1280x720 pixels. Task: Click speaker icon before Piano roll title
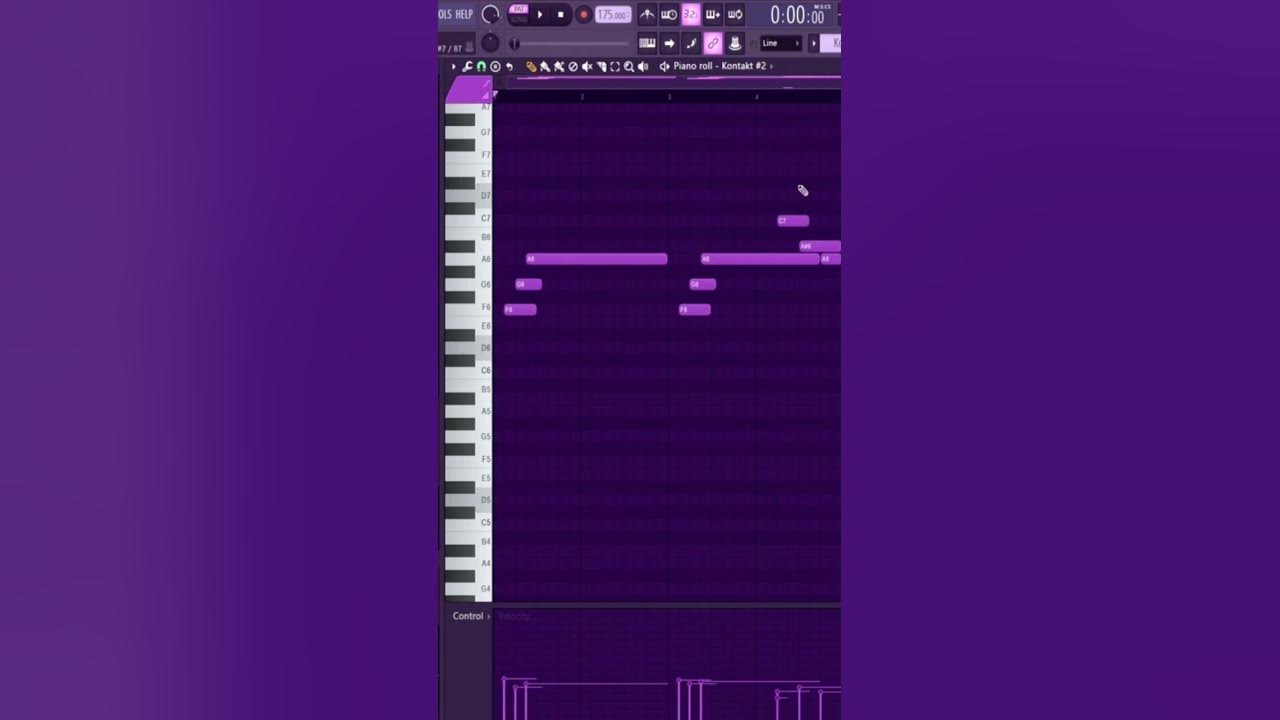tap(664, 66)
